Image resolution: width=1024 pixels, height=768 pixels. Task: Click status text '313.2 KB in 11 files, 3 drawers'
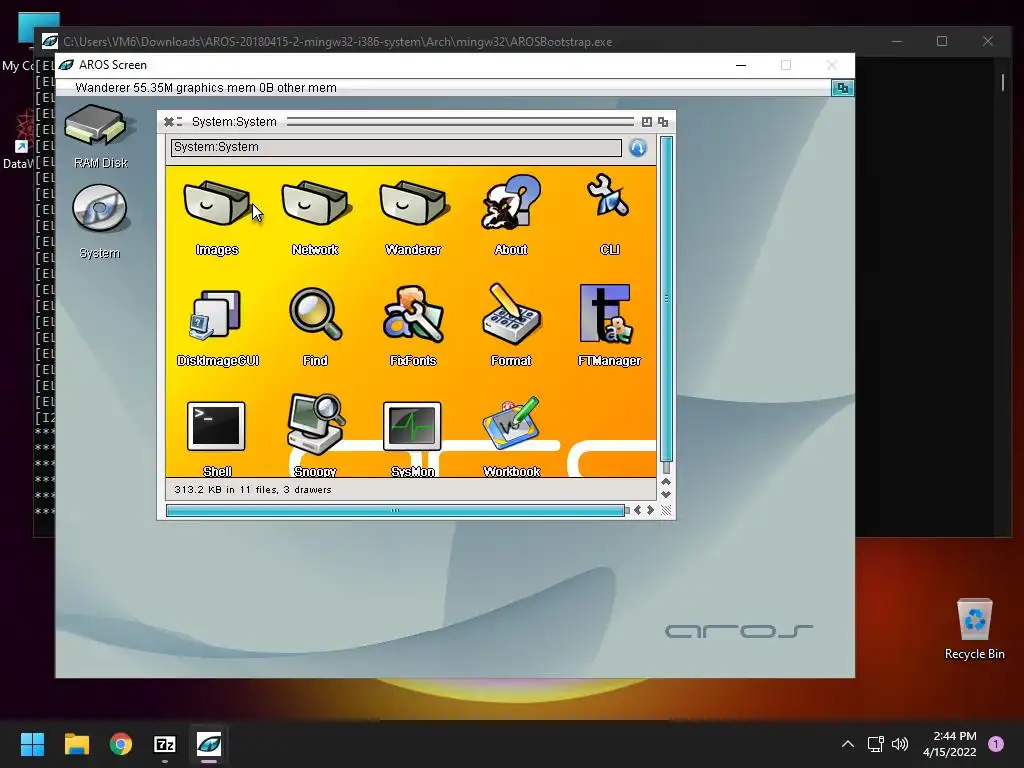point(253,490)
